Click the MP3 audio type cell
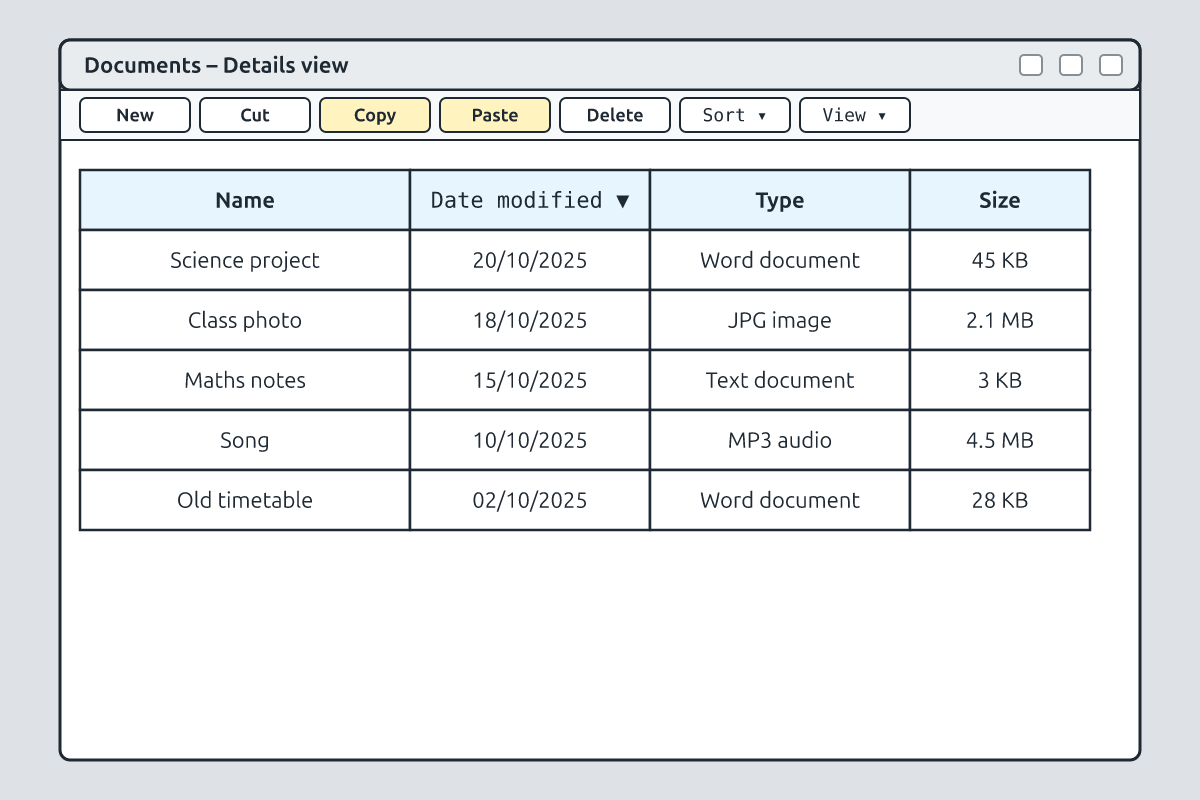The height and width of the screenshot is (800, 1200). pos(780,440)
